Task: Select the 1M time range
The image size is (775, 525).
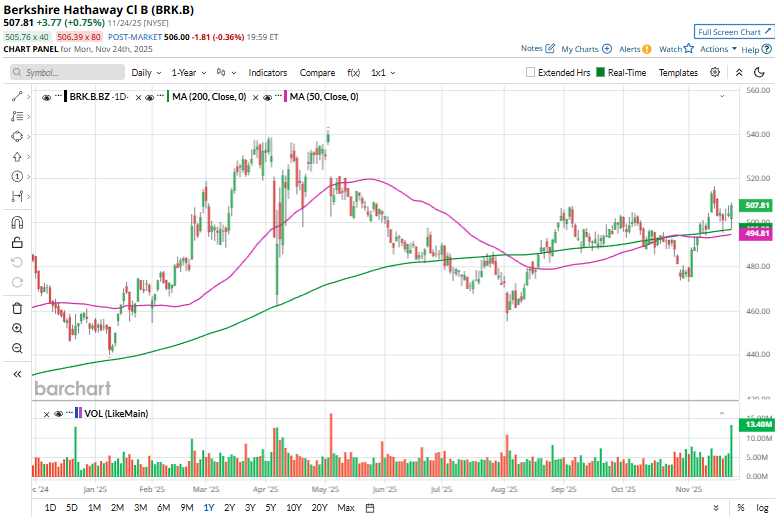Action: (94, 508)
